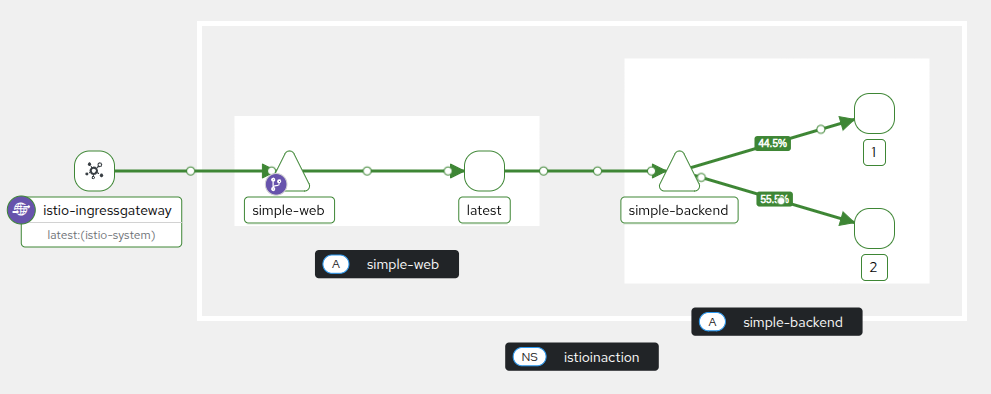Select the version 2 workload node
Viewport: 991px width, 394px height.
point(874,228)
